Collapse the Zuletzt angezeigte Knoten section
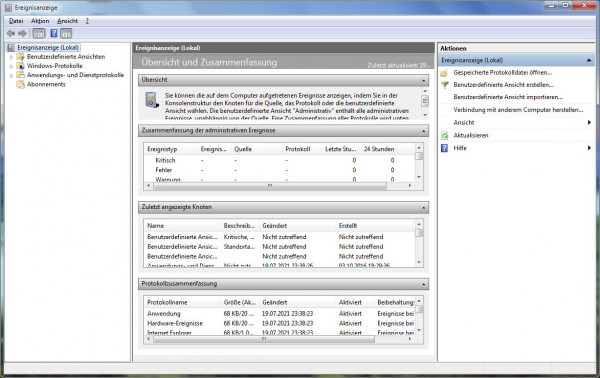The height and width of the screenshot is (378, 600). 424,208
